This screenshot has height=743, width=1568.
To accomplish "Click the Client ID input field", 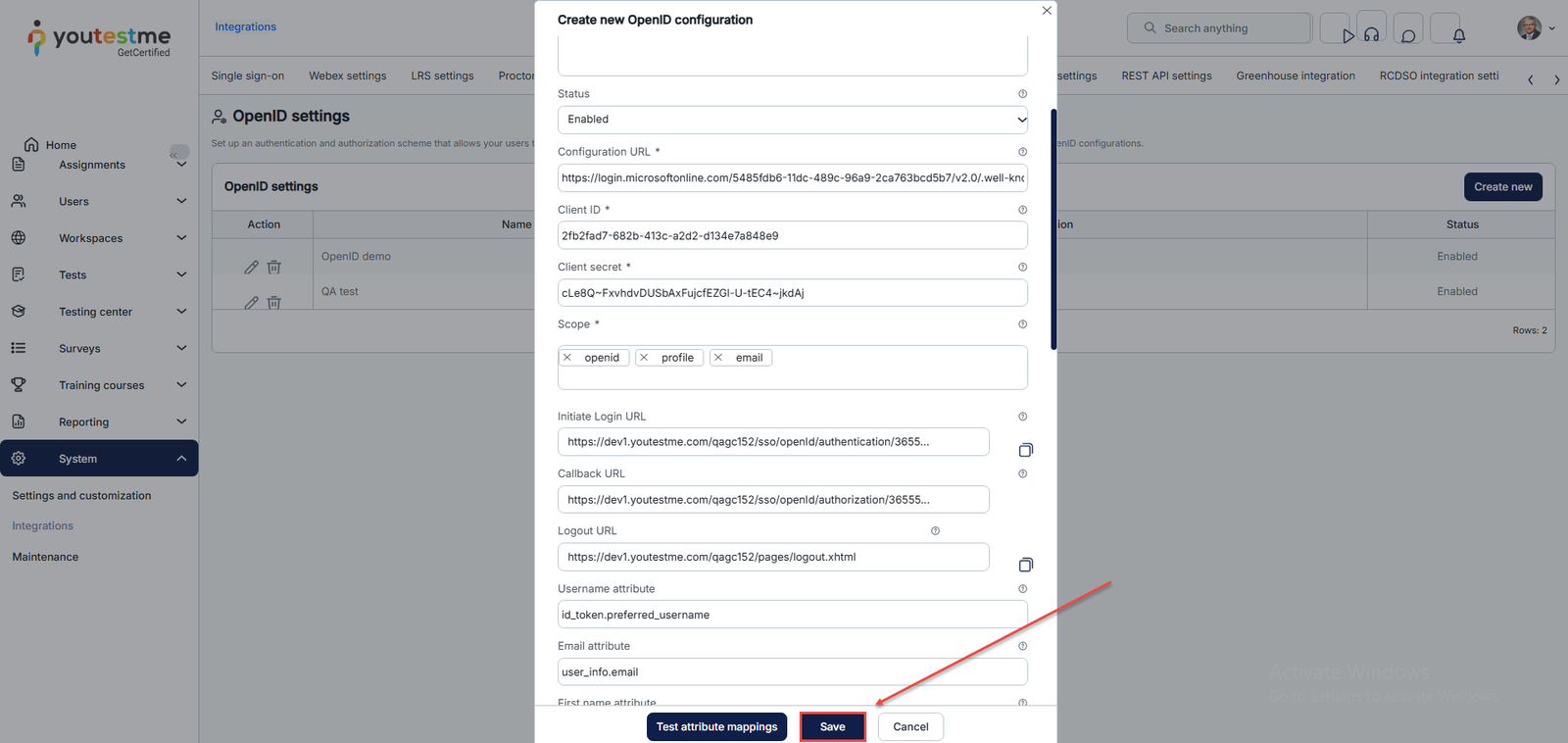I will point(792,235).
